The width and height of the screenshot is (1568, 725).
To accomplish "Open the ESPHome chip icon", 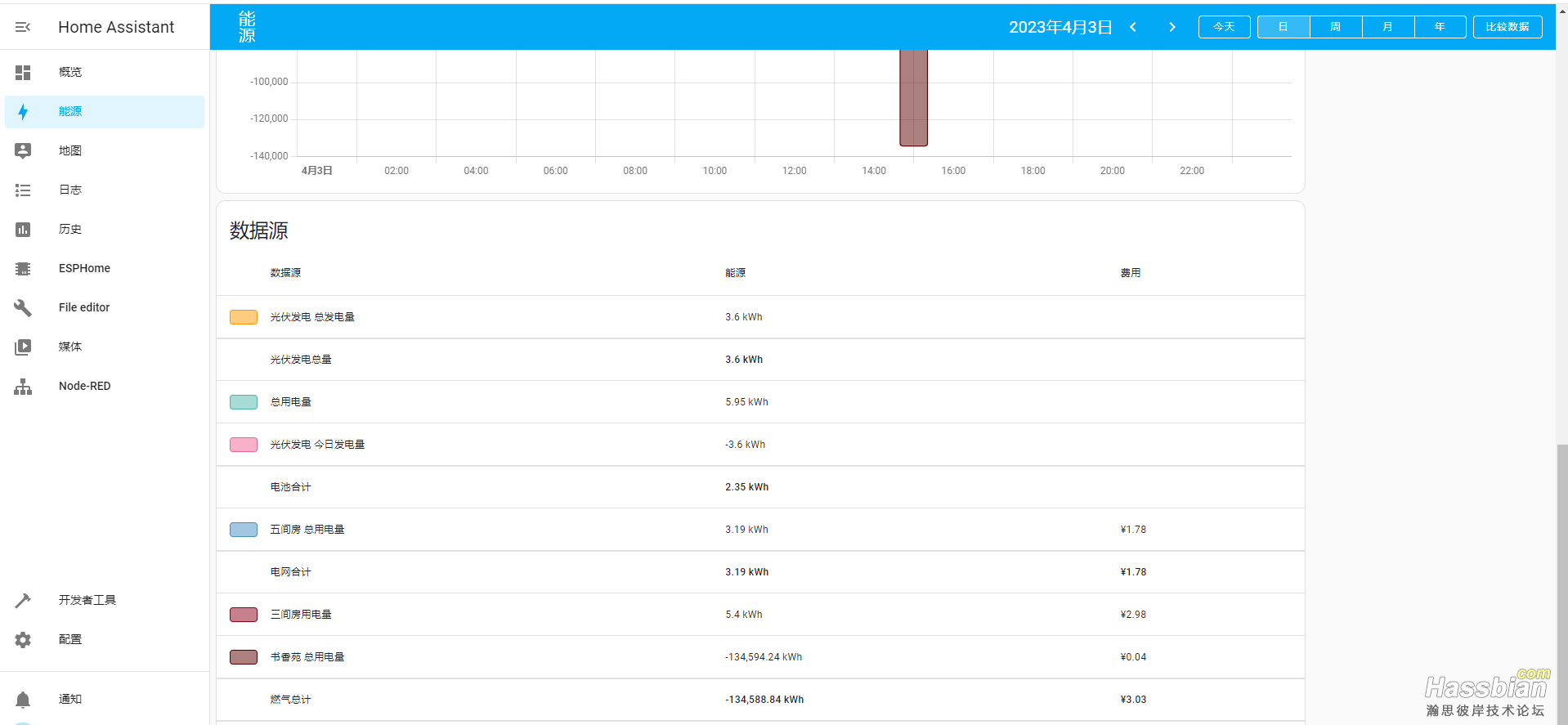I will coord(23,269).
